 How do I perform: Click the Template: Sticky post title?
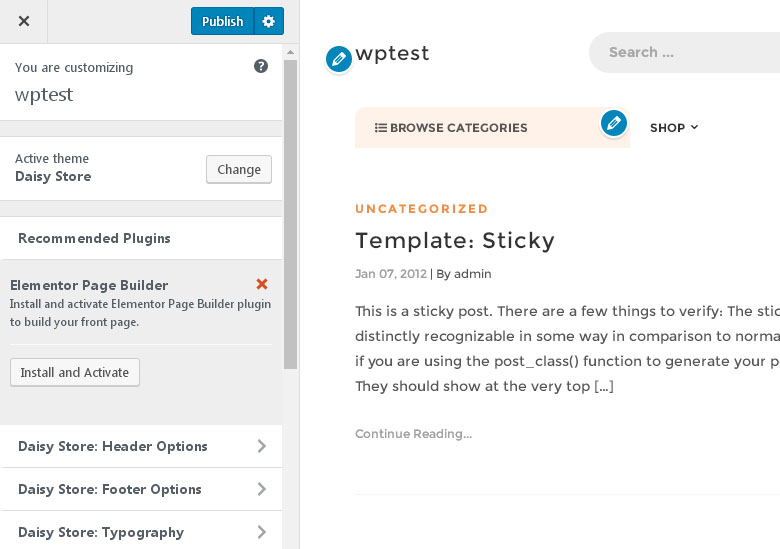pyautogui.click(x=455, y=241)
